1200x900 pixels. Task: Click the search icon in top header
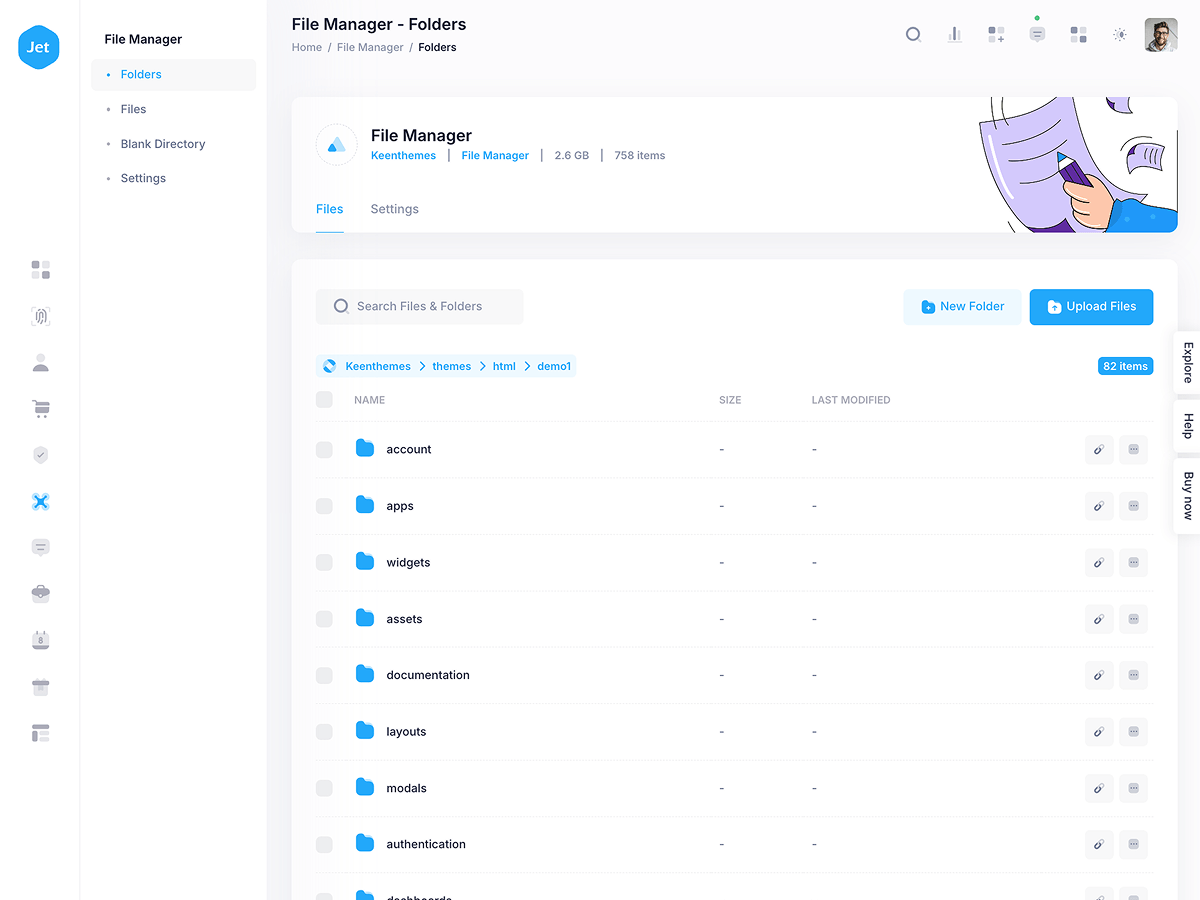(x=913, y=34)
